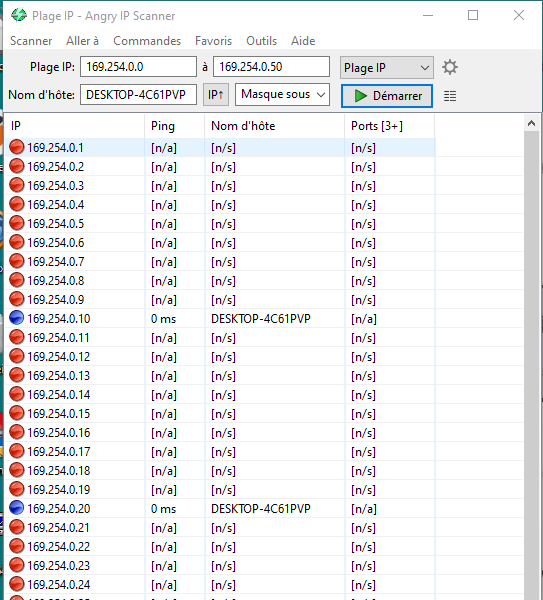Viewport: 543px width, 600px height.
Task: Open the Commandes menu
Action: (147, 41)
